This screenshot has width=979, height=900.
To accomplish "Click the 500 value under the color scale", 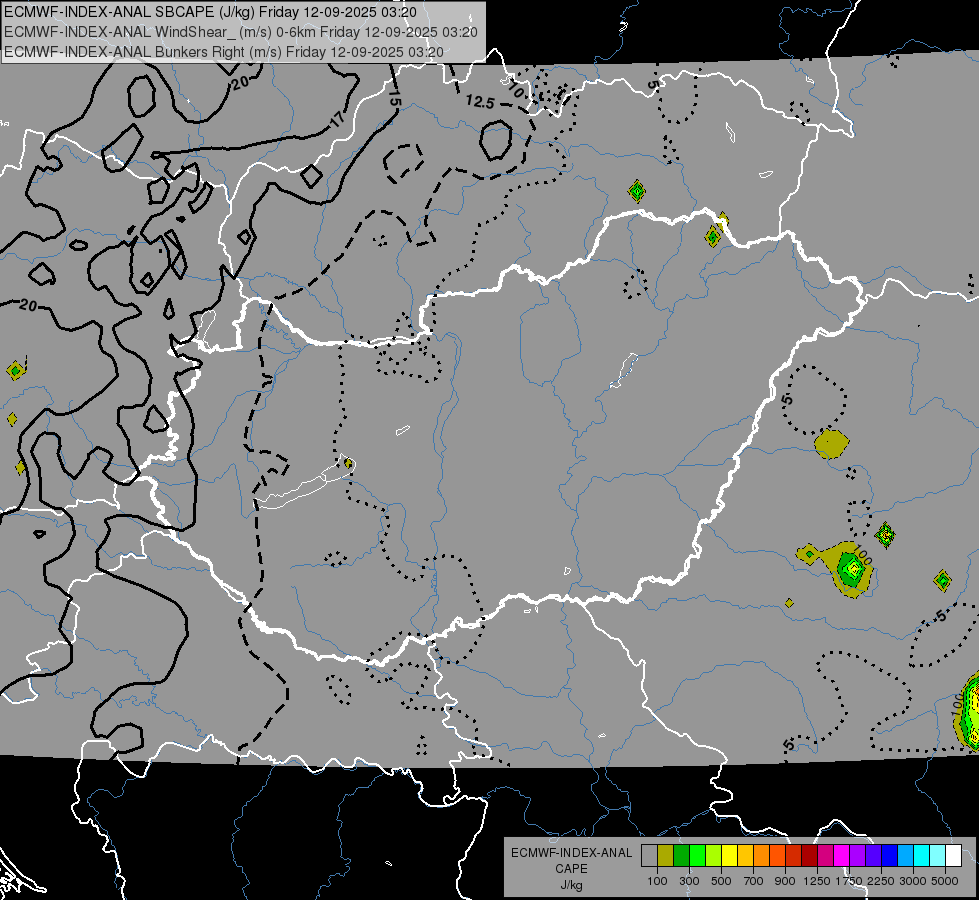I will [721, 881].
